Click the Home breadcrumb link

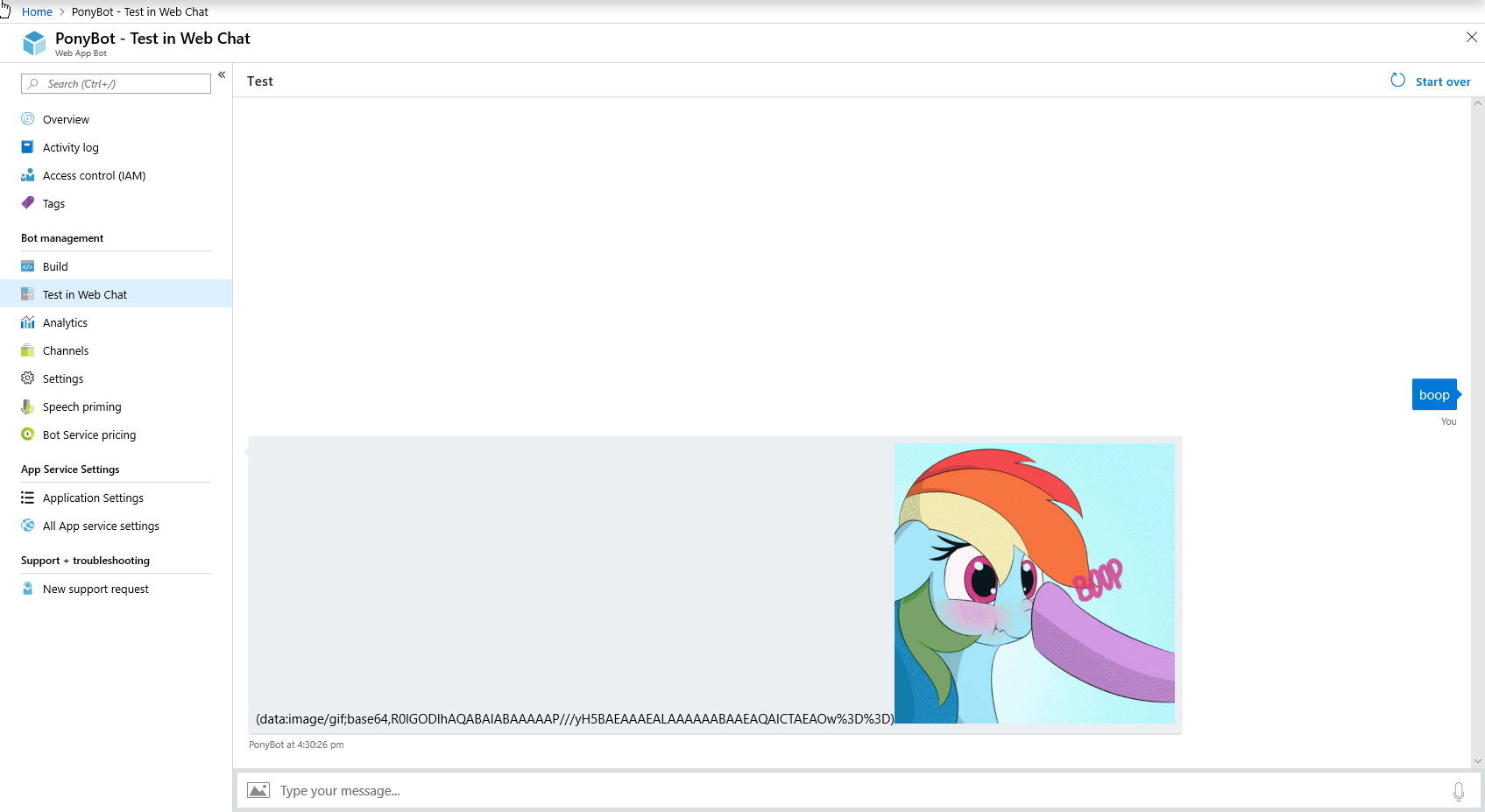coord(37,11)
